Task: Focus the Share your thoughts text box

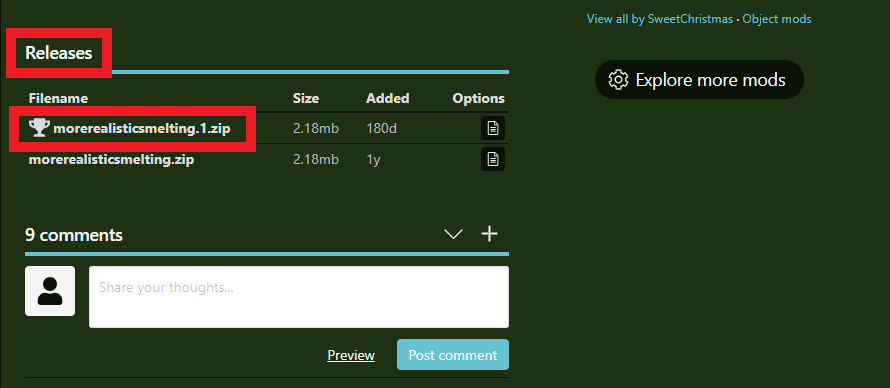Action: point(299,297)
